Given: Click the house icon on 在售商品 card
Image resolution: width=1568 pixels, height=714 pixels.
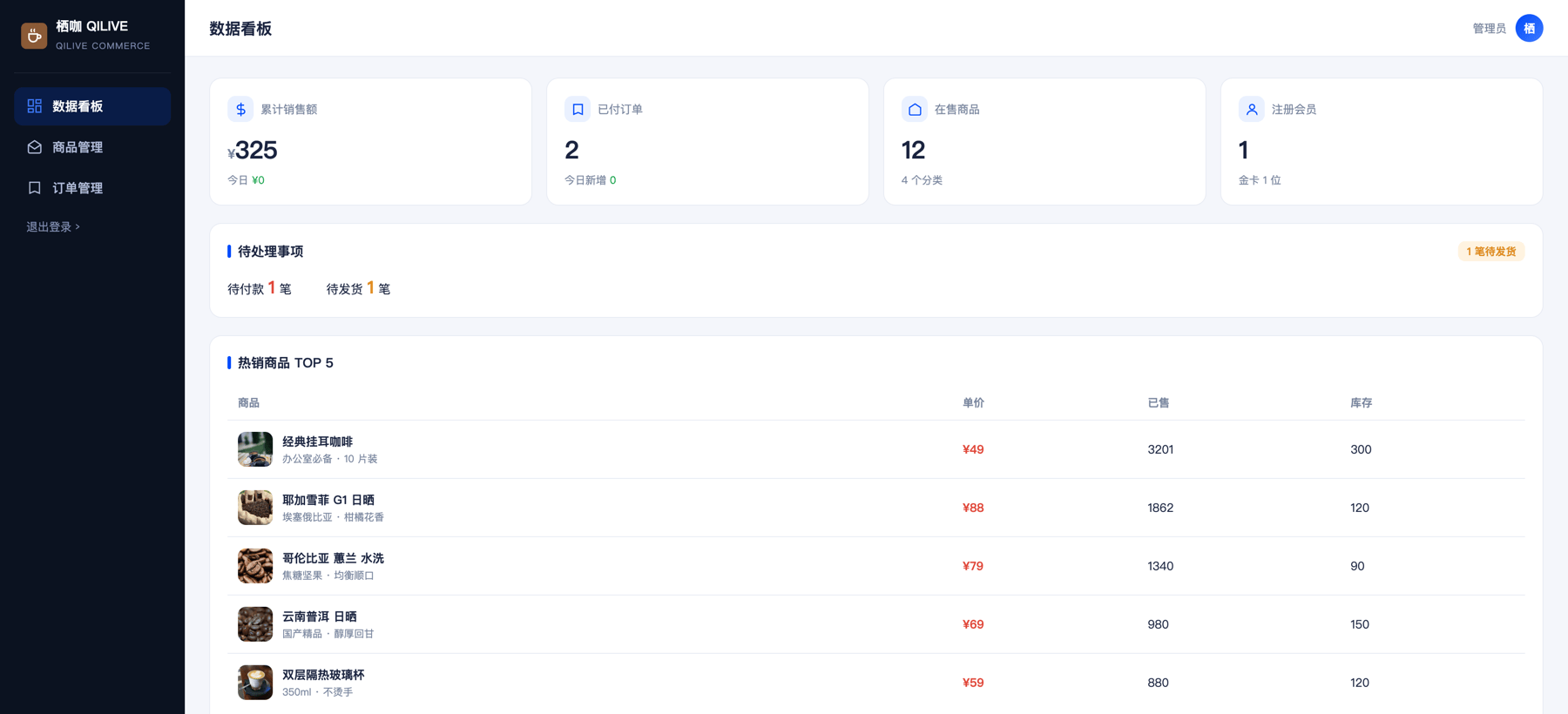Looking at the screenshot, I should coord(915,109).
